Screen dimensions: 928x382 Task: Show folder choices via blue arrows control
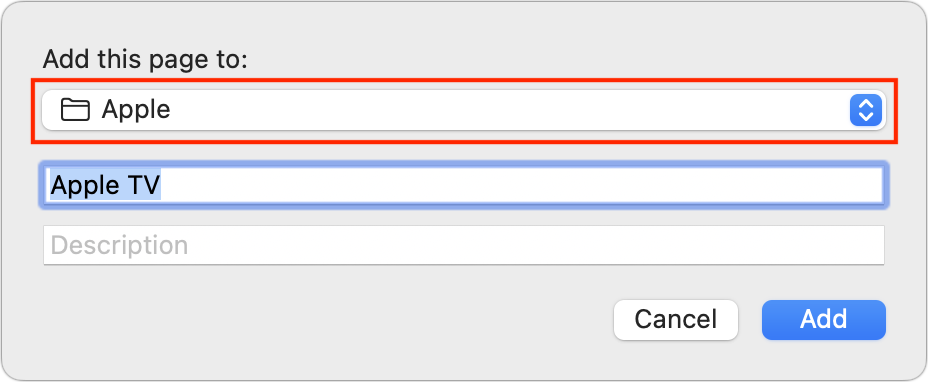pos(866,110)
